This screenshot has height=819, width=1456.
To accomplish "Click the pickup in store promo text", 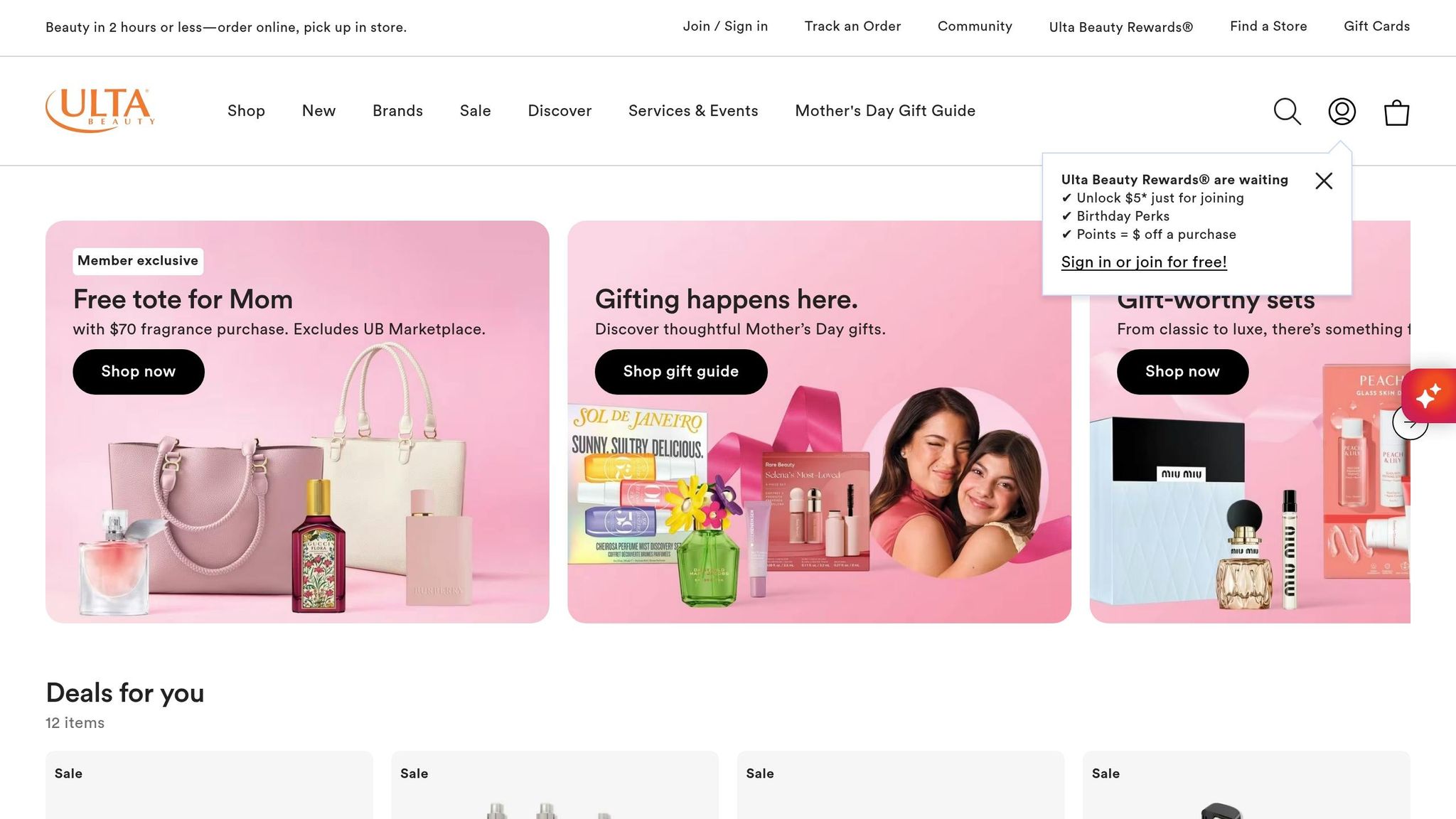I will 226,27.
